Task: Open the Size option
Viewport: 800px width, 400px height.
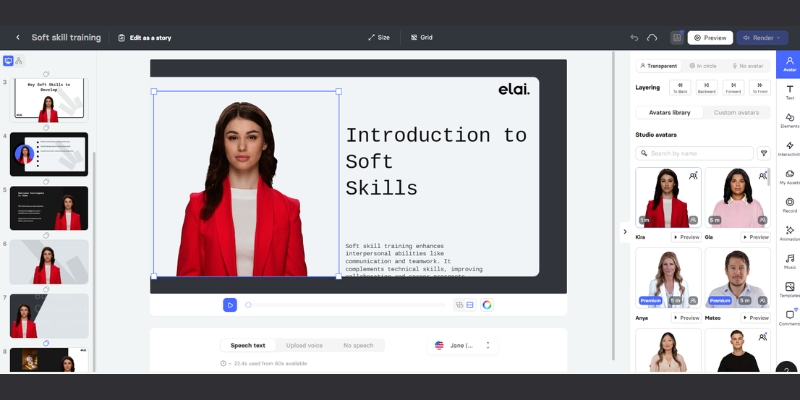Action: [379, 37]
